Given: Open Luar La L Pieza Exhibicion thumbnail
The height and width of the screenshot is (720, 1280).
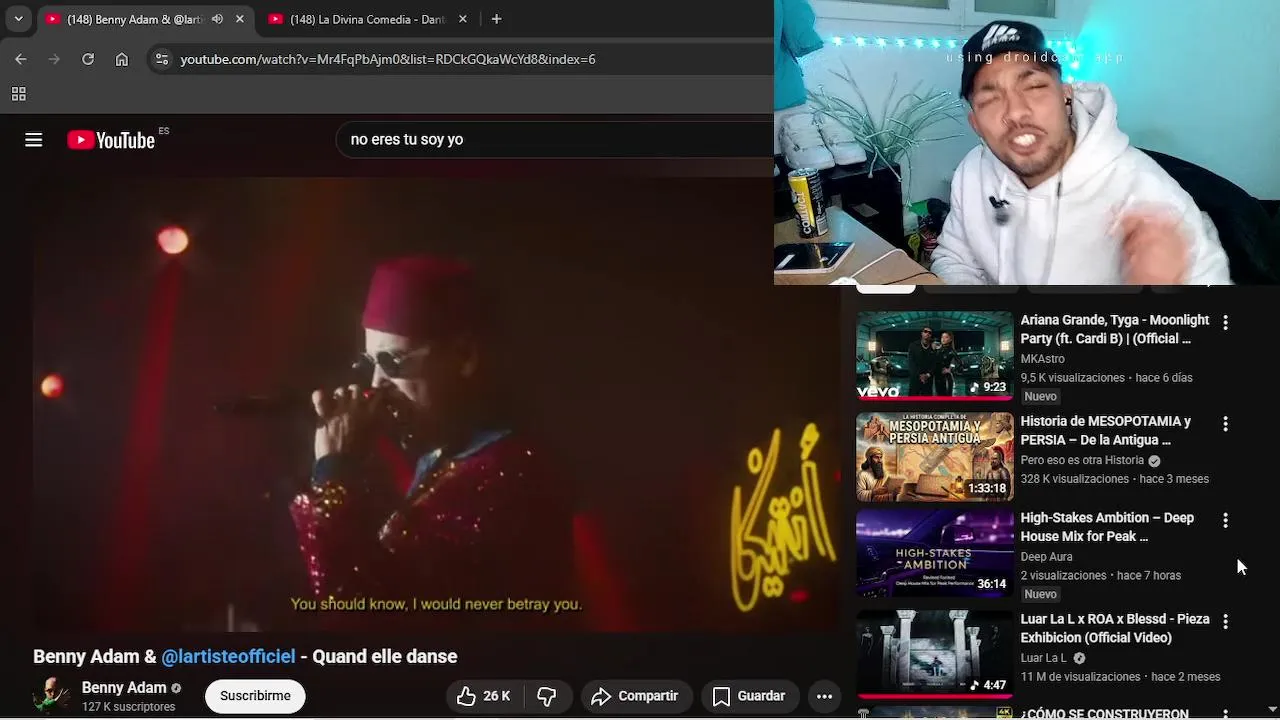Looking at the screenshot, I should [934, 654].
